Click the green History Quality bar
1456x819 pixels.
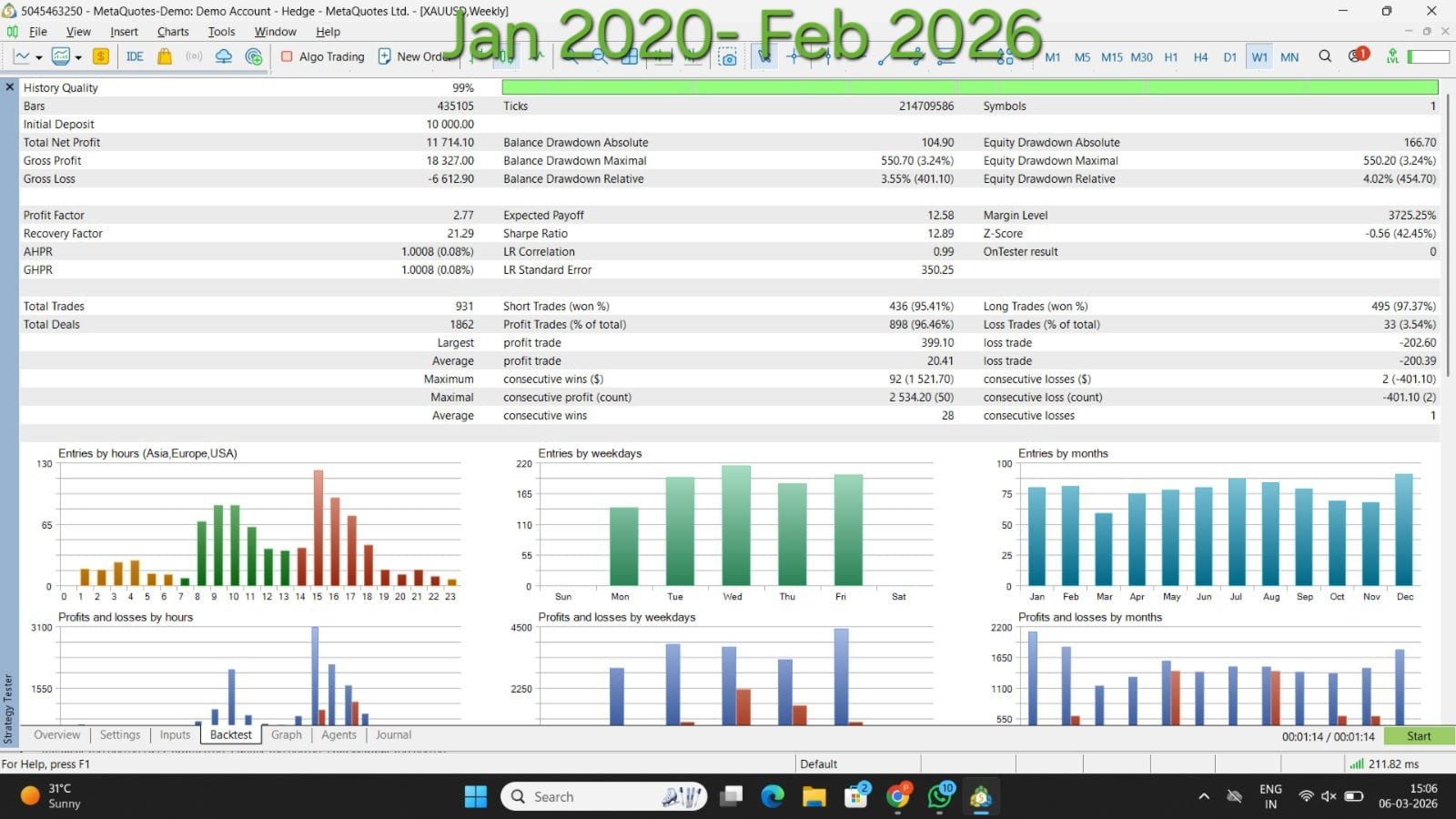[x=970, y=87]
